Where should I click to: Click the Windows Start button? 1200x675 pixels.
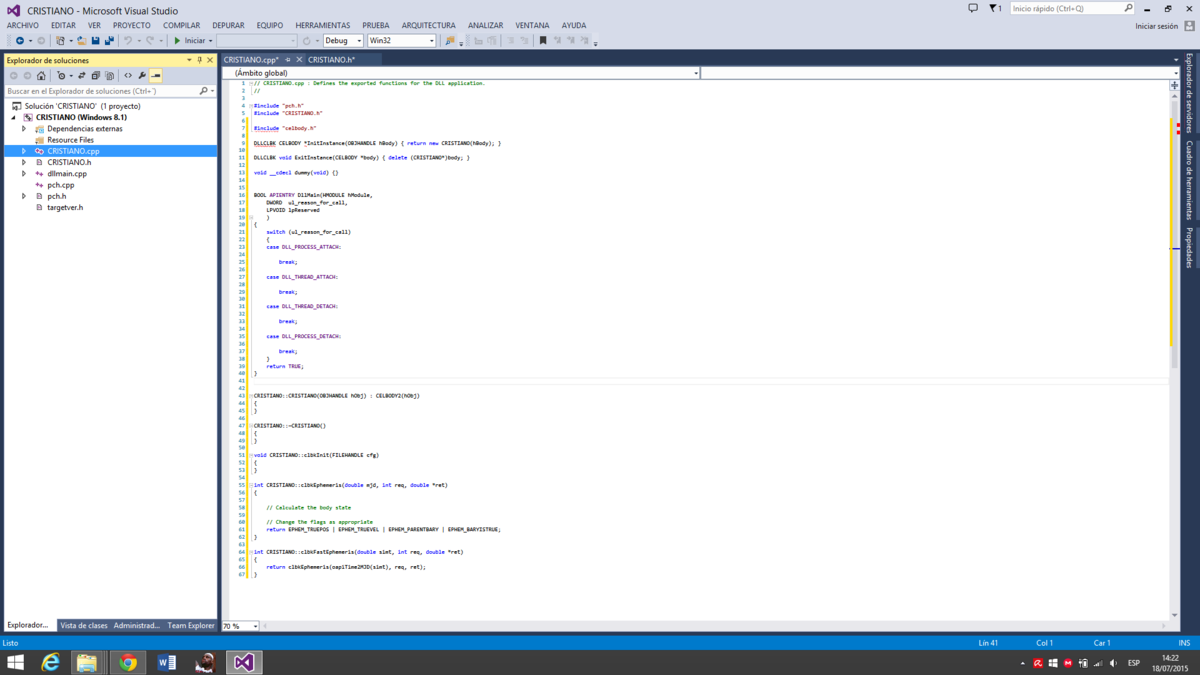16,662
